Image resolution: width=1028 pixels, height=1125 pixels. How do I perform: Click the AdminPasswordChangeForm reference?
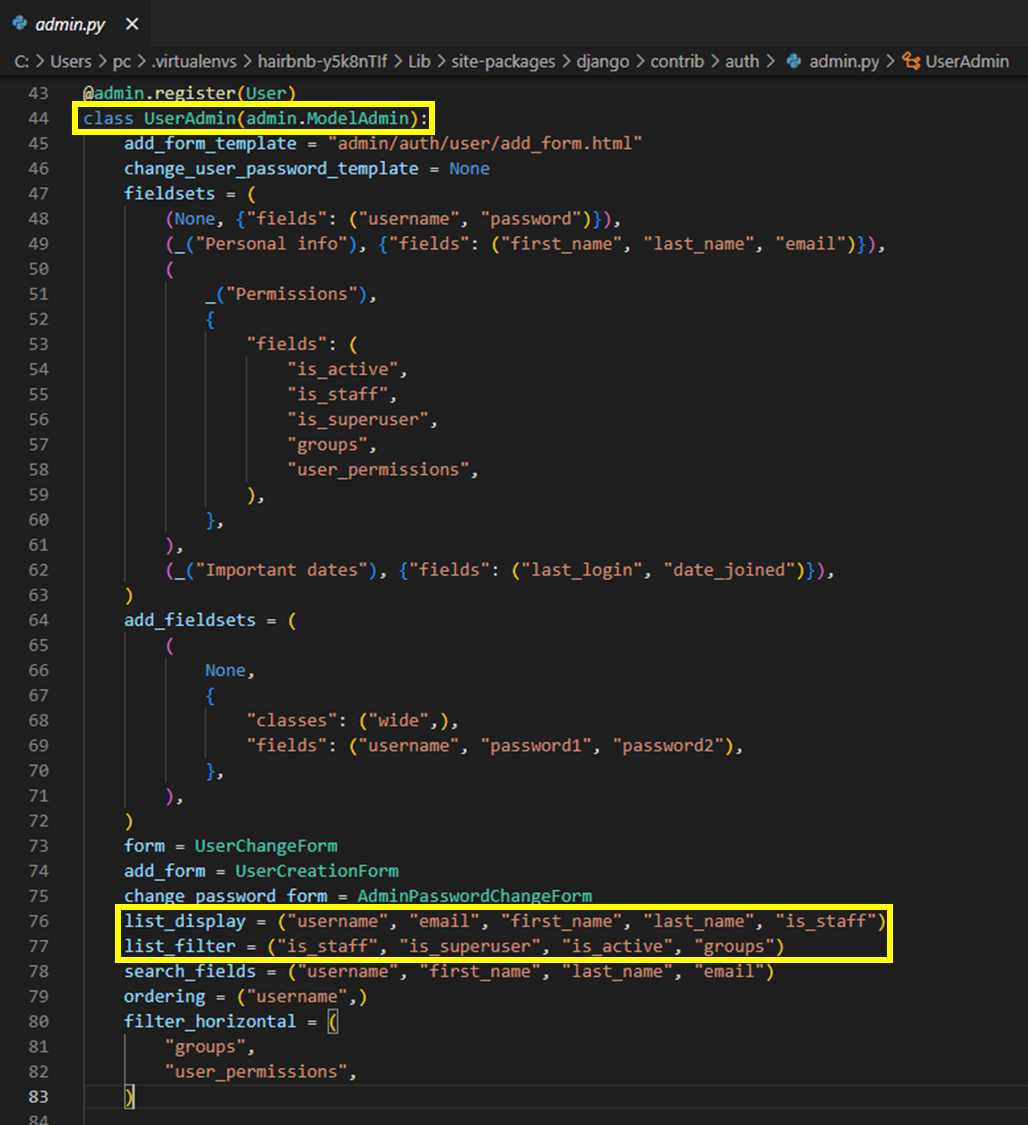[475, 896]
